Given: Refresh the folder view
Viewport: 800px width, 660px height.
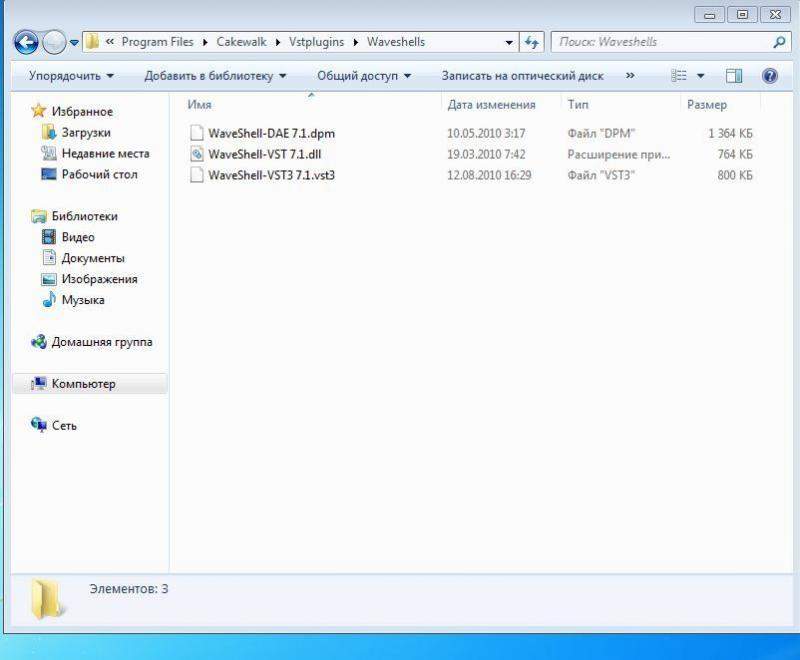Looking at the screenshot, I should pos(532,42).
